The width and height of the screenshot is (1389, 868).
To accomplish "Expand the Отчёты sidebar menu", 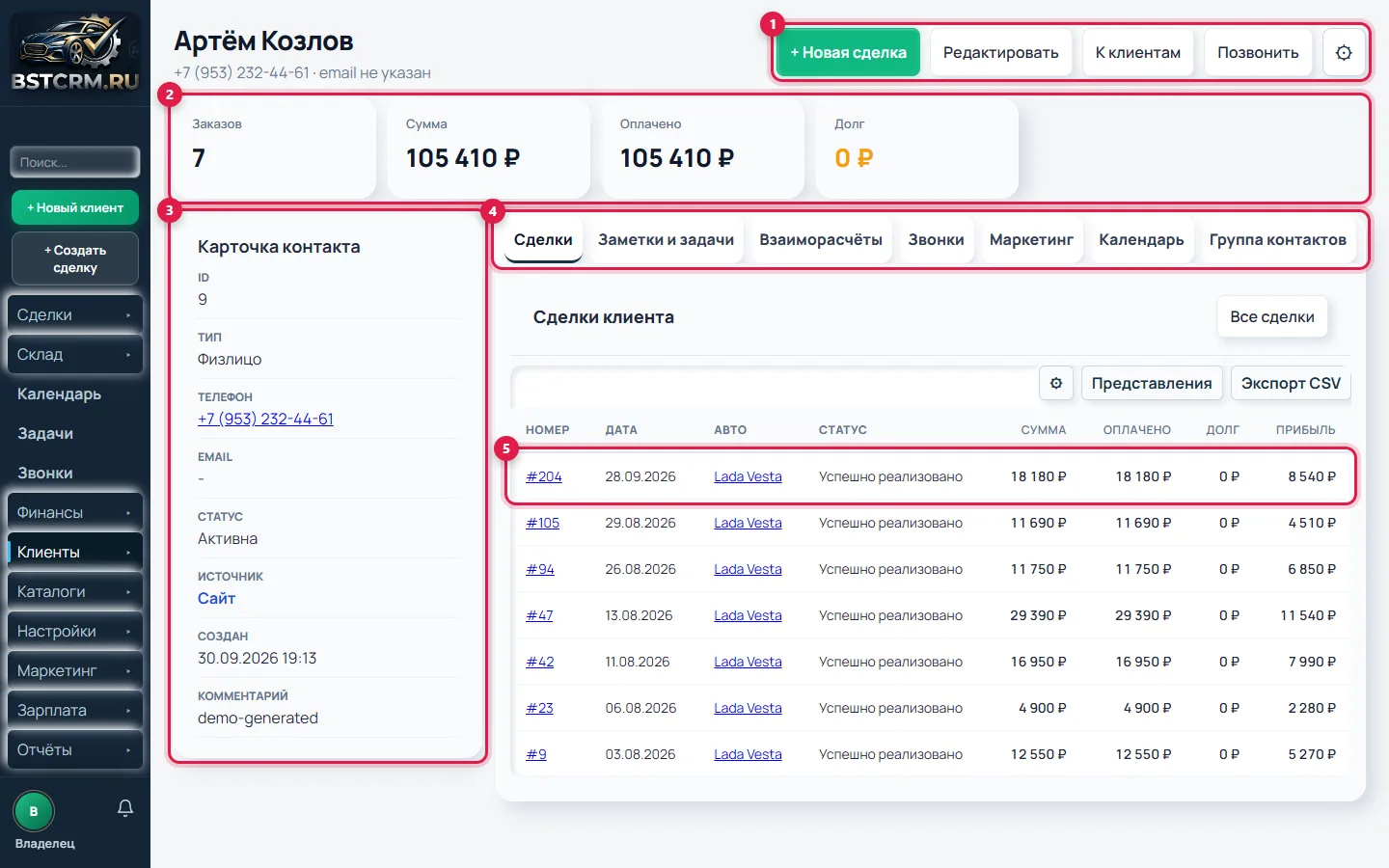I will [x=75, y=749].
